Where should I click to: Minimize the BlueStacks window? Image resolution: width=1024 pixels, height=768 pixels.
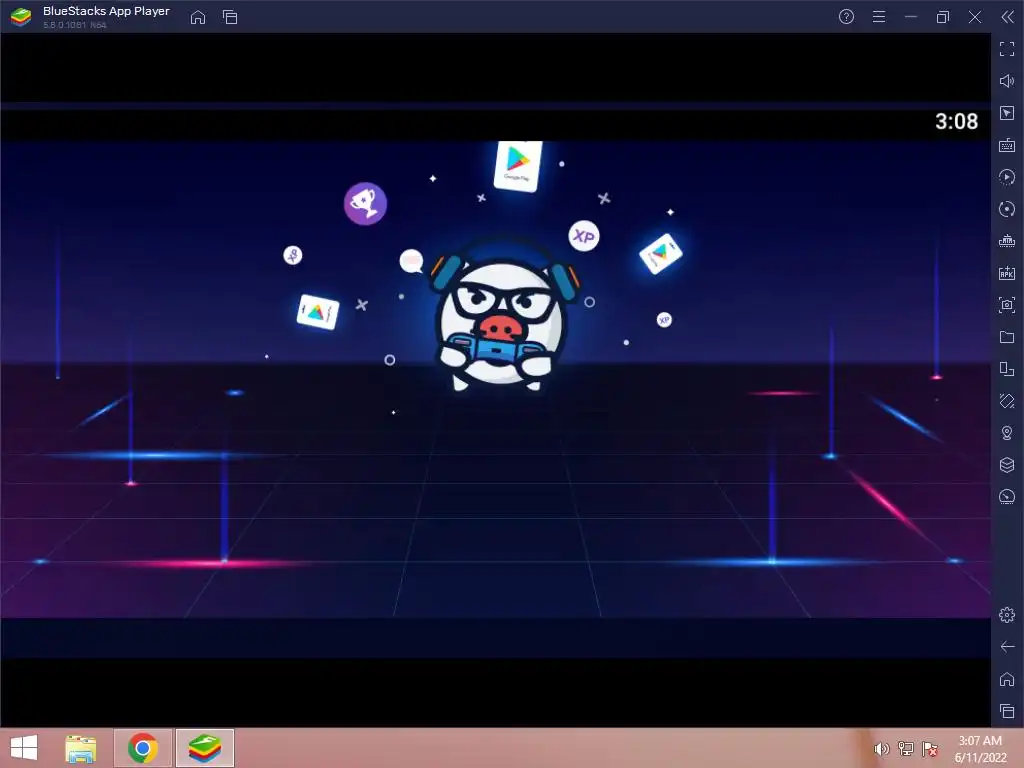[911, 17]
